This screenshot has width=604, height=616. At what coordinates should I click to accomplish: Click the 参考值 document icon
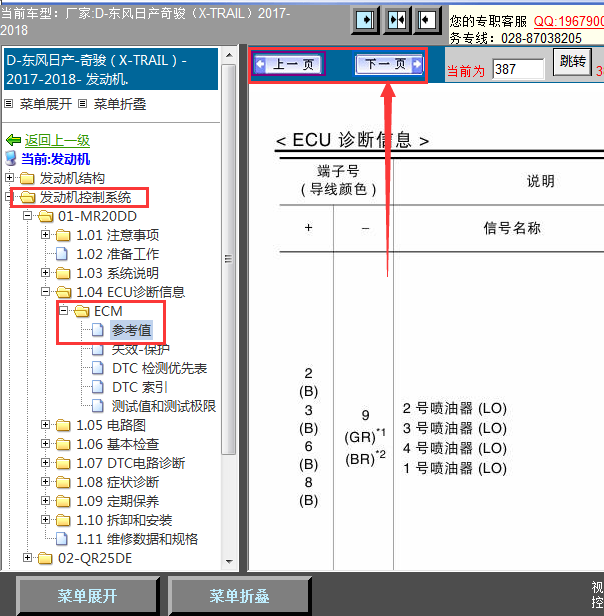(x=98, y=330)
